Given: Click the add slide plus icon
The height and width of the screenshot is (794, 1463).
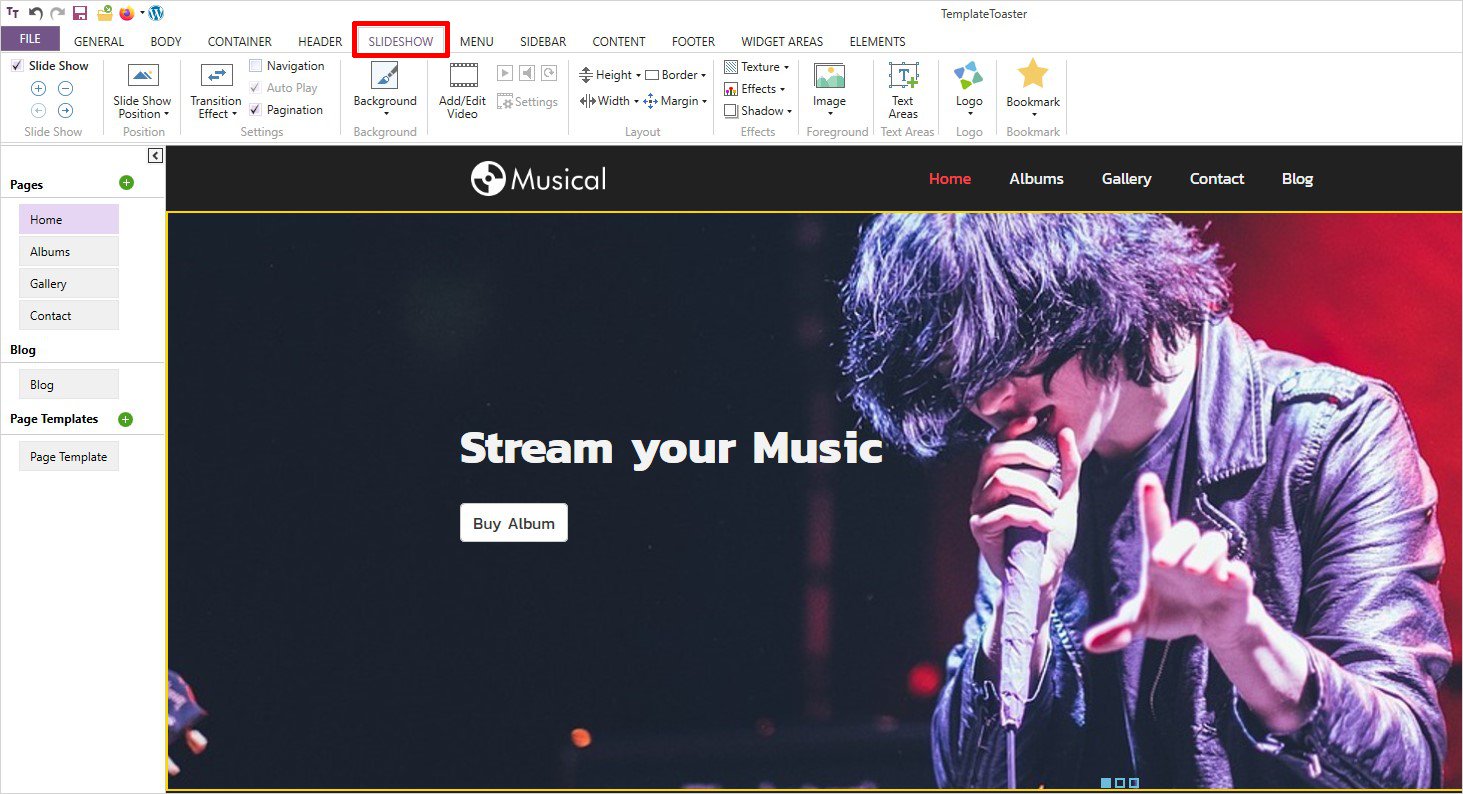Looking at the screenshot, I should [39, 89].
